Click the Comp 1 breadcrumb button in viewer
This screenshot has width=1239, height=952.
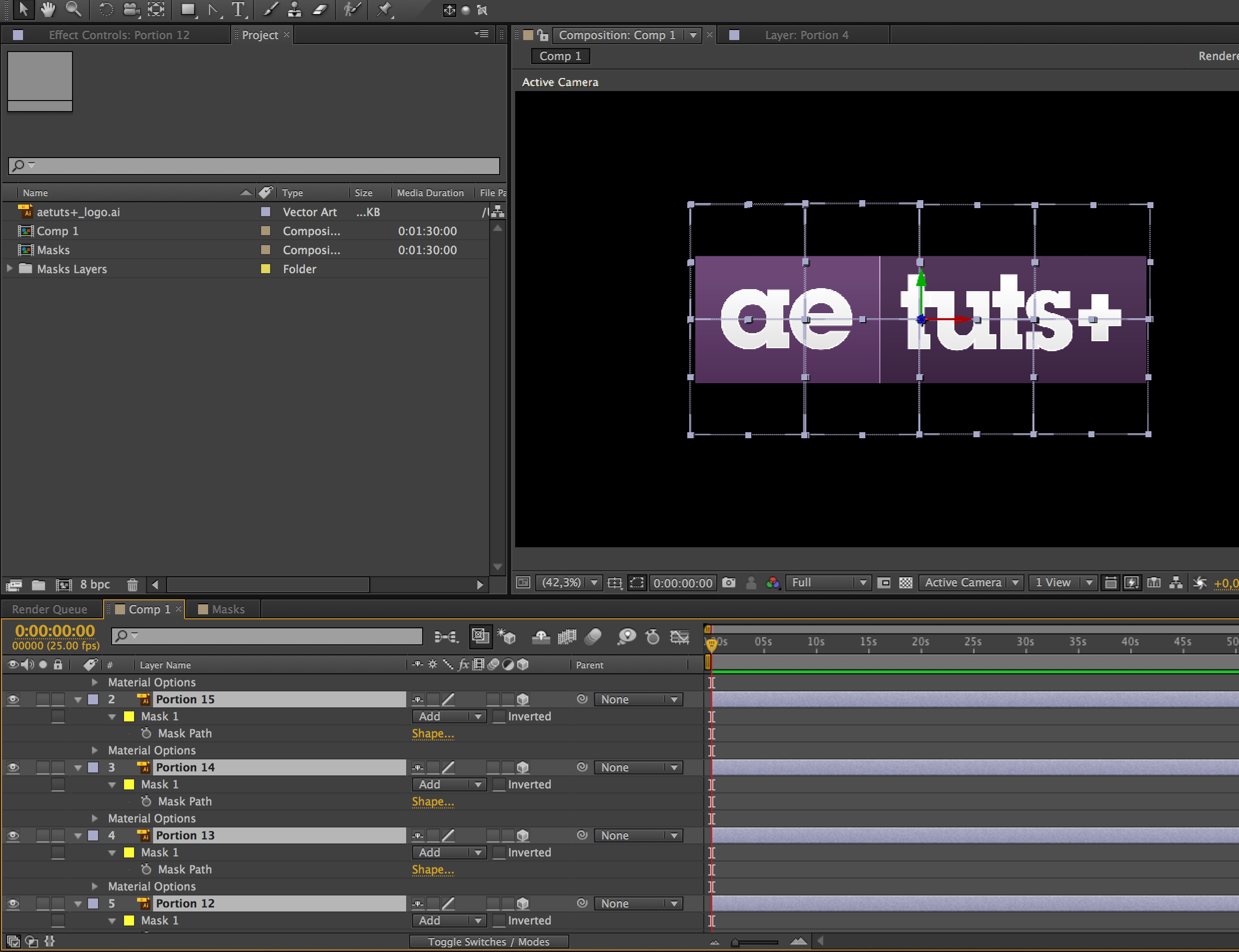560,56
